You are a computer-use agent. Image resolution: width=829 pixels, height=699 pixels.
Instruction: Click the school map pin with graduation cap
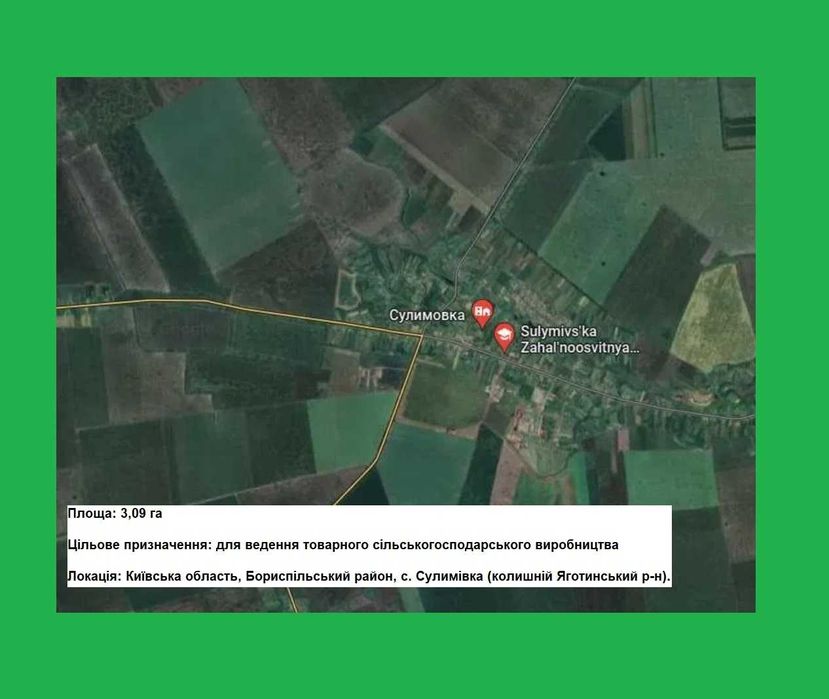[505, 337]
